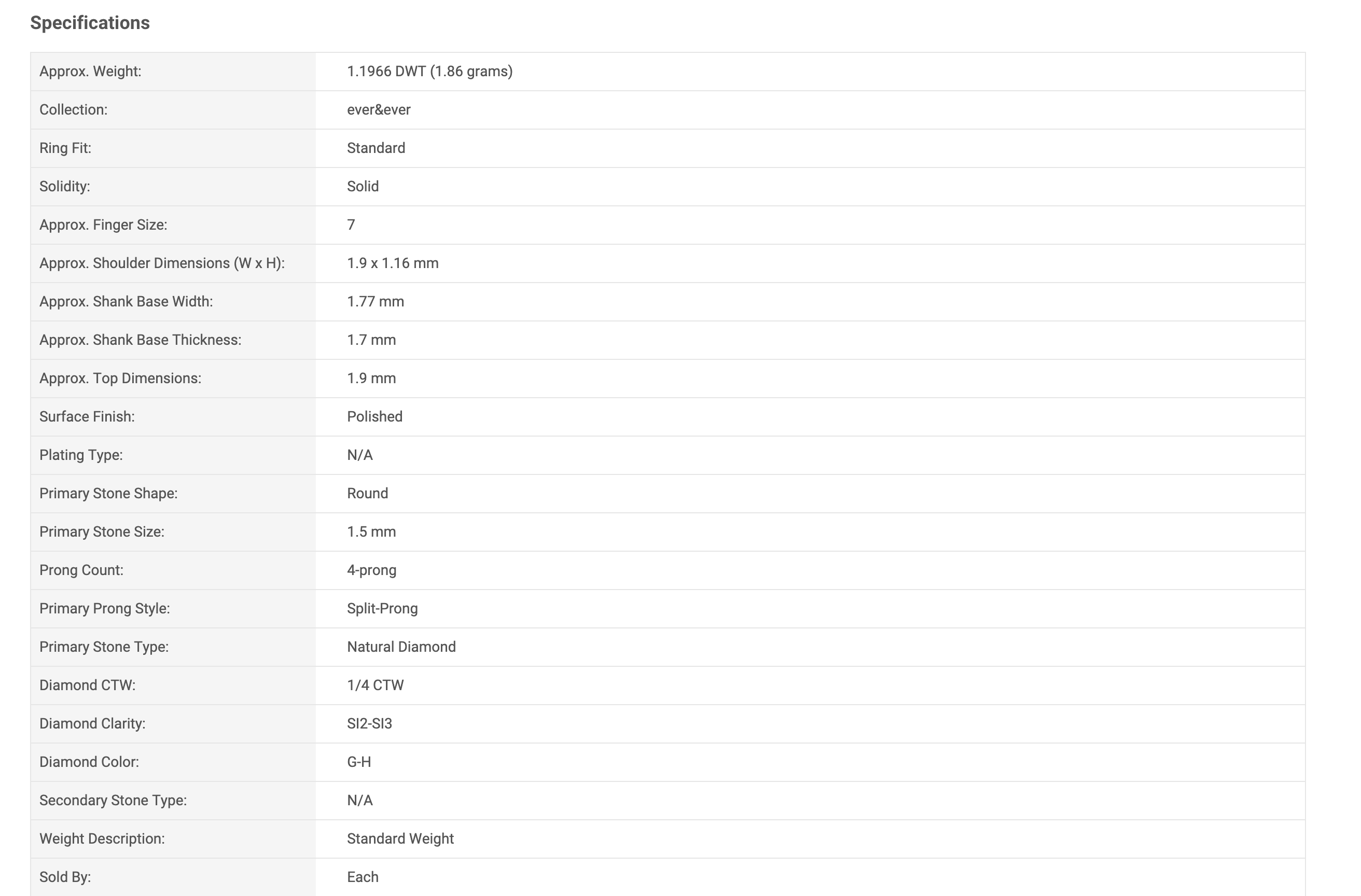Click the Specifications heading

tap(90, 23)
